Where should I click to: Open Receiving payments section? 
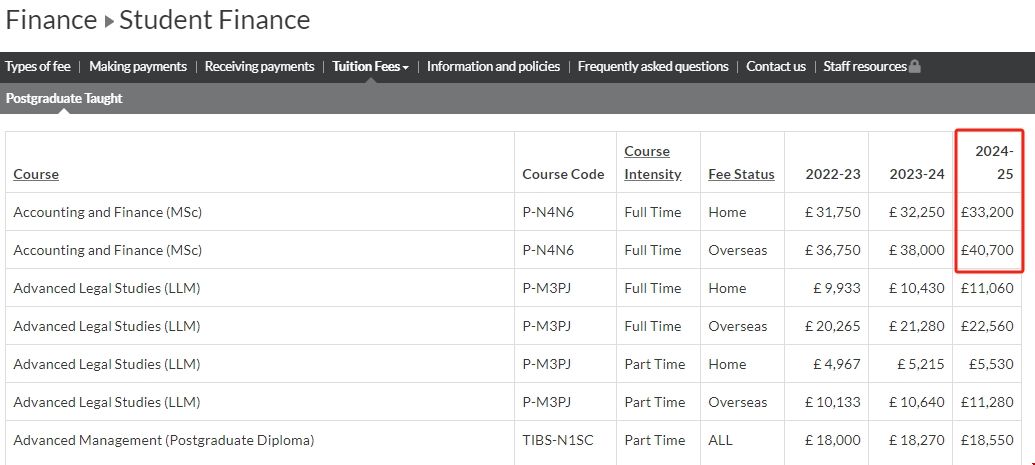coord(259,67)
